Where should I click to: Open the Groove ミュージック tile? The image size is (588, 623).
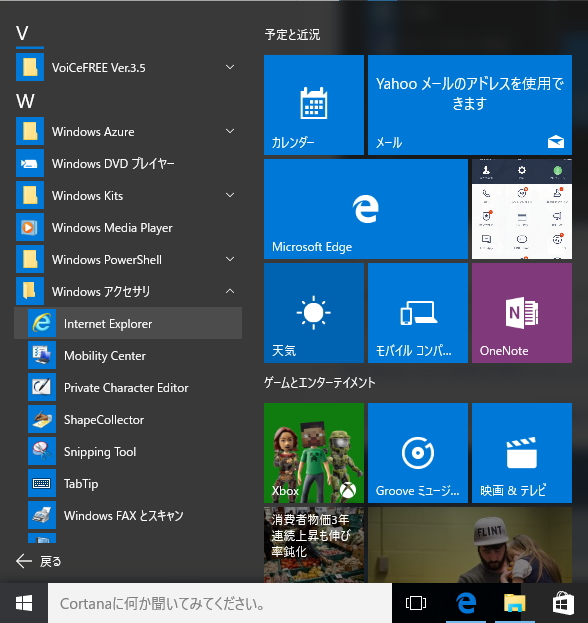[418, 453]
